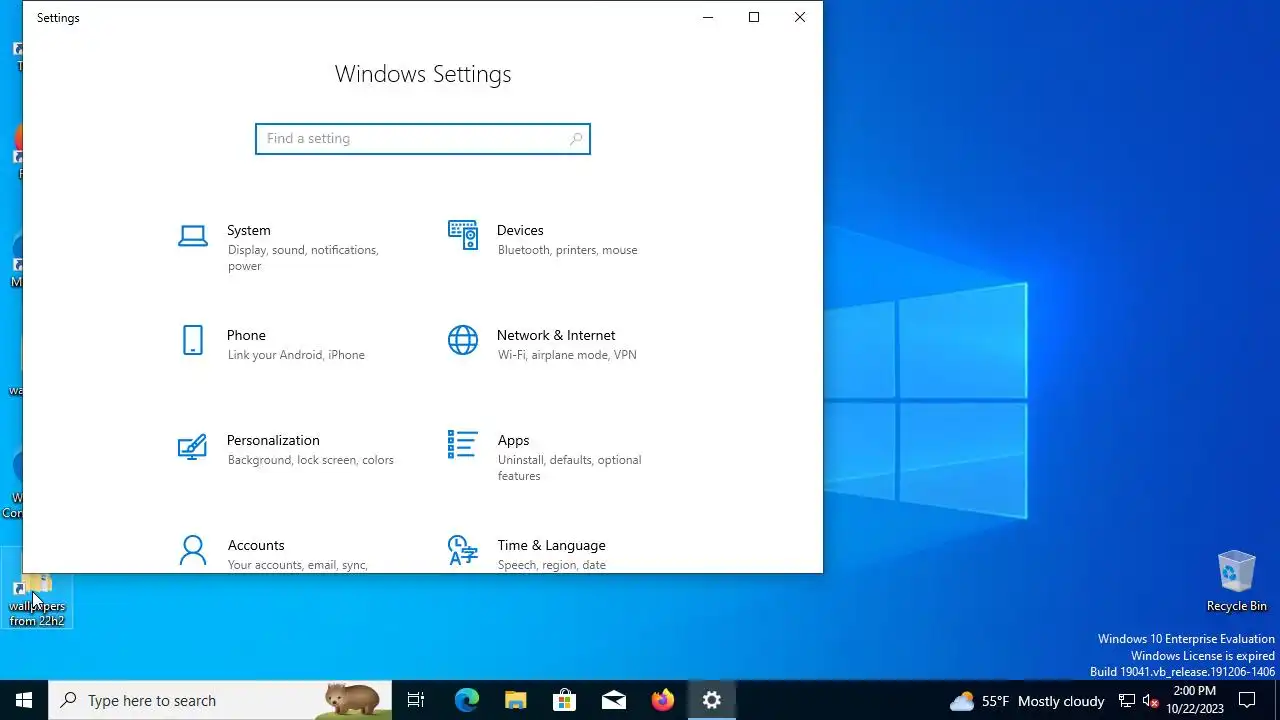Open the Personalization icon
This screenshot has width=1280, height=720.
[192, 446]
